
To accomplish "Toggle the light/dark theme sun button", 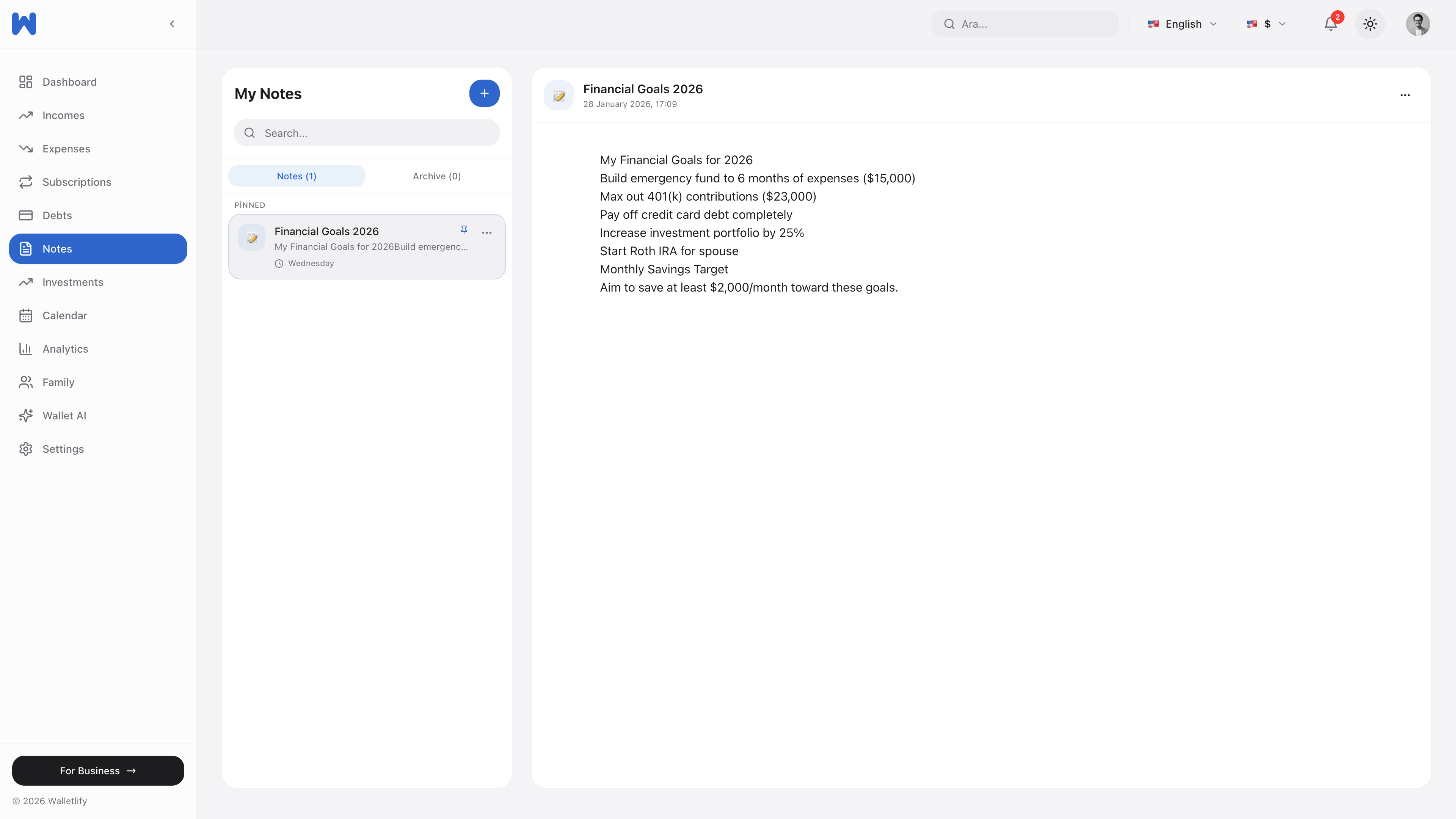I will coord(1370,24).
